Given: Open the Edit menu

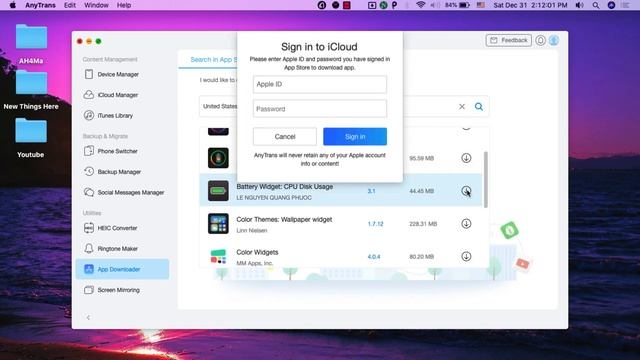Looking at the screenshot, I should coord(70,5).
